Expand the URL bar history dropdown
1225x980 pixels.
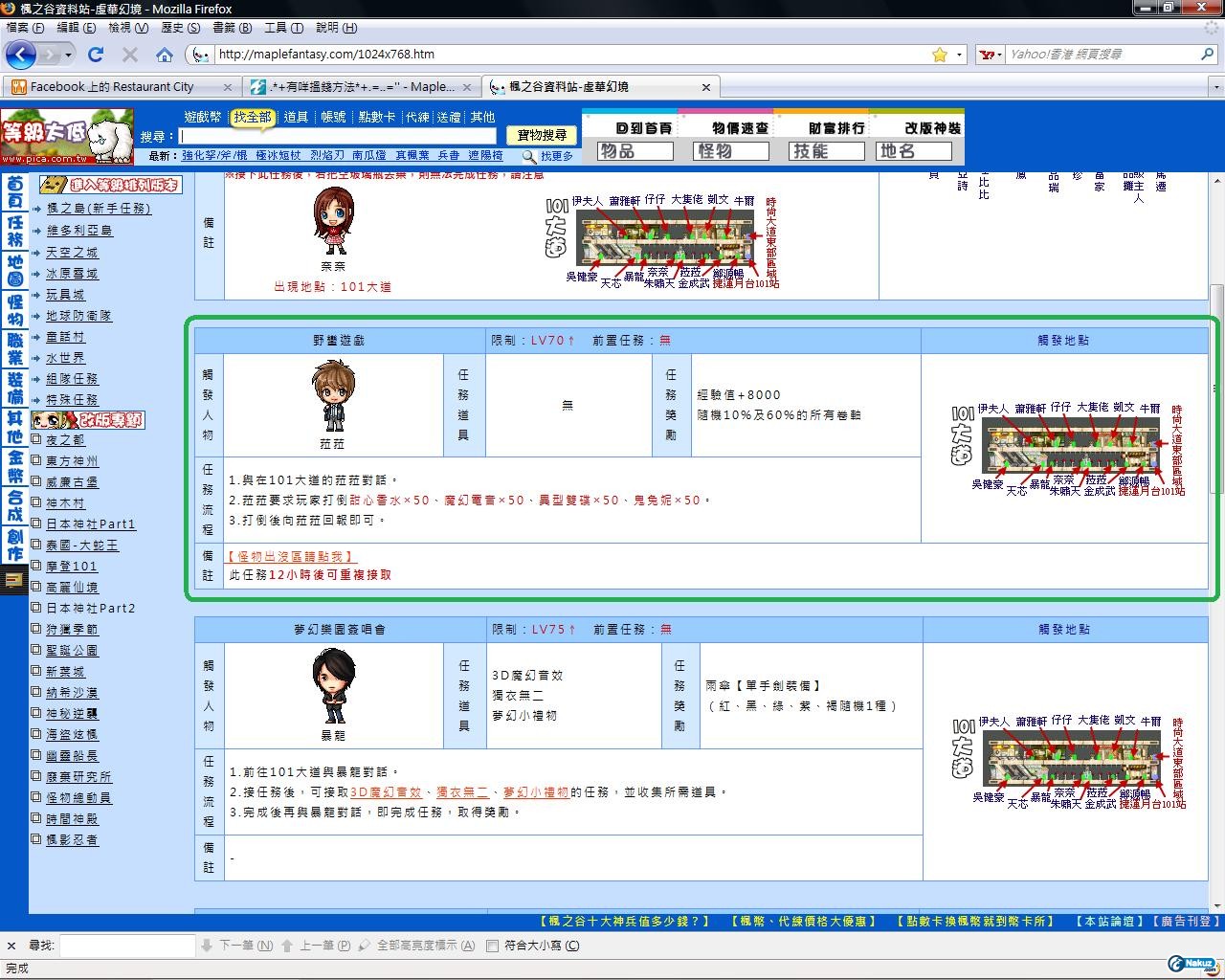pos(960,55)
